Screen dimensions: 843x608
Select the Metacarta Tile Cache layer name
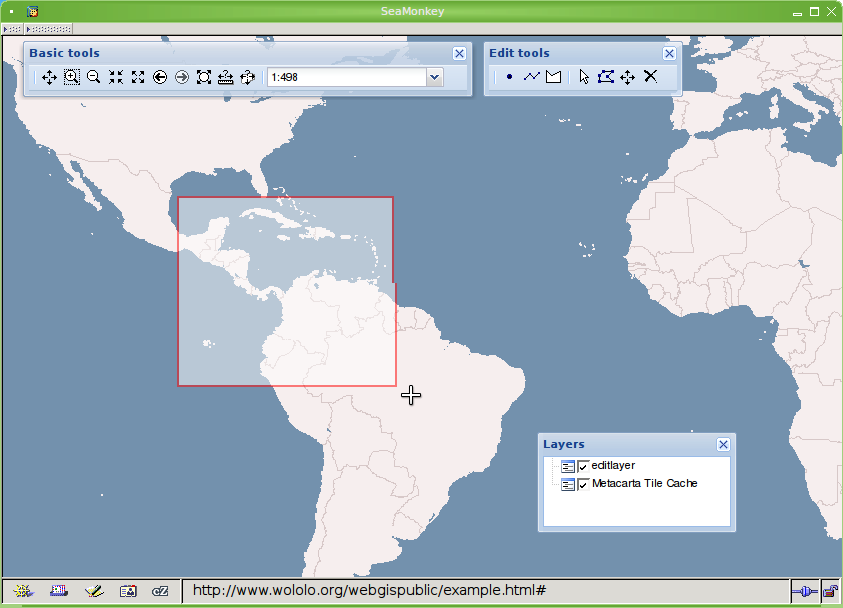644,484
